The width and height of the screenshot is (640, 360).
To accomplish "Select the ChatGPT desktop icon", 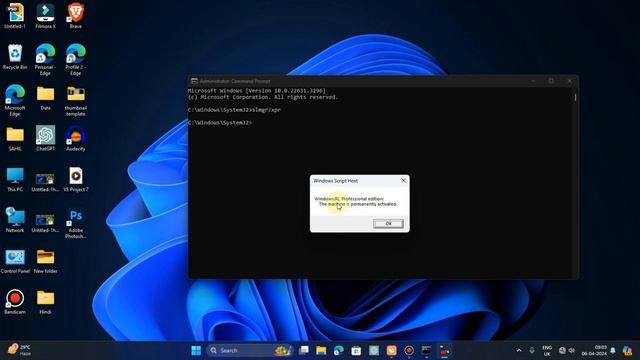I will 45,139.
